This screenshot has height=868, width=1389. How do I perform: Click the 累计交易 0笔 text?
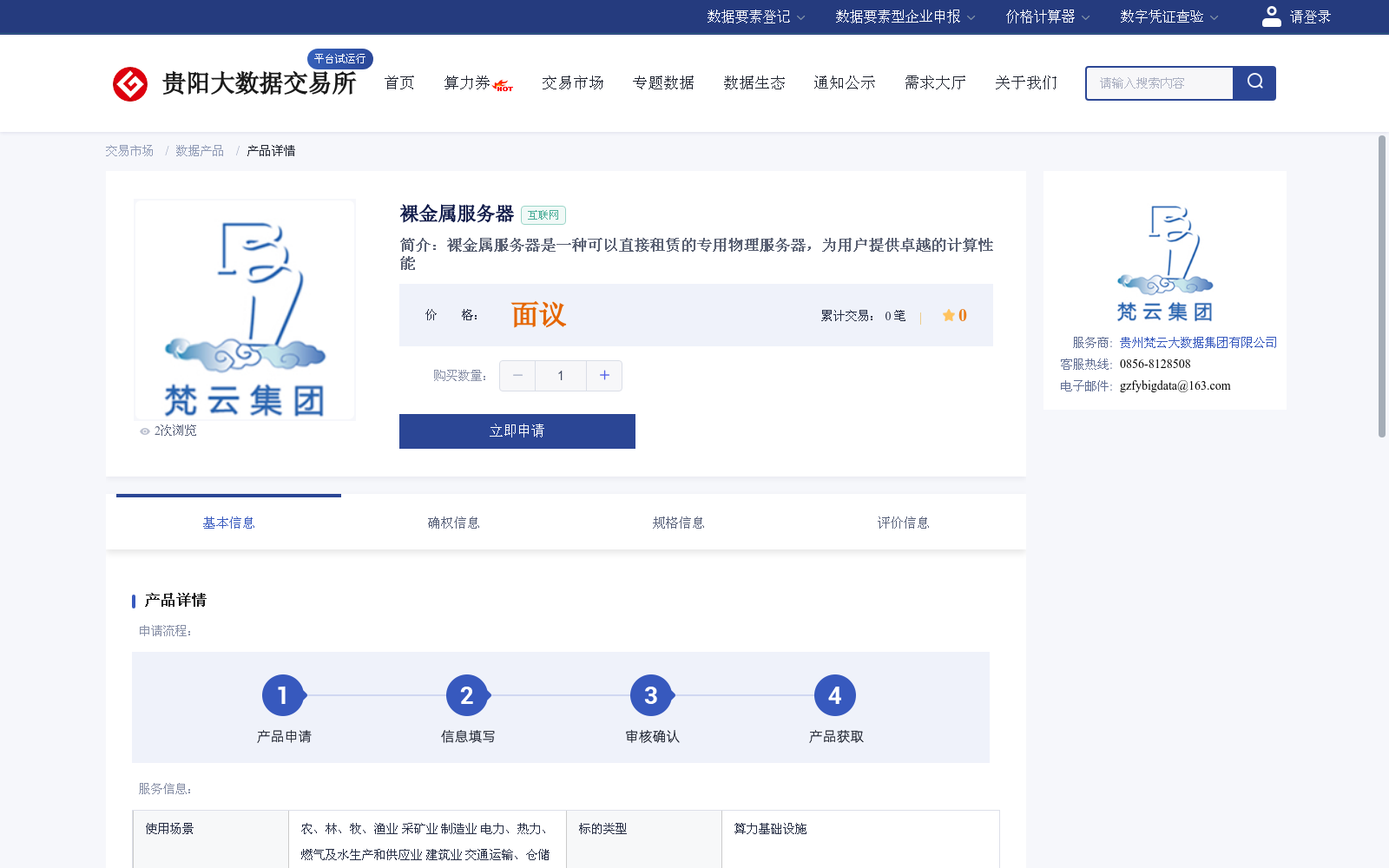(x=863, y=316)
